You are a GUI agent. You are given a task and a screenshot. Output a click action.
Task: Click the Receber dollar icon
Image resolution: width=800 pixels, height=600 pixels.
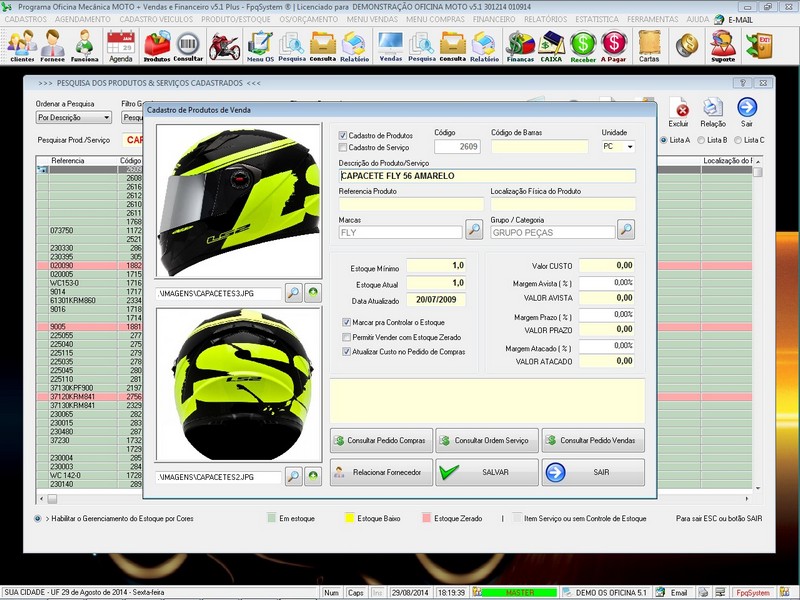pos(583,45)
